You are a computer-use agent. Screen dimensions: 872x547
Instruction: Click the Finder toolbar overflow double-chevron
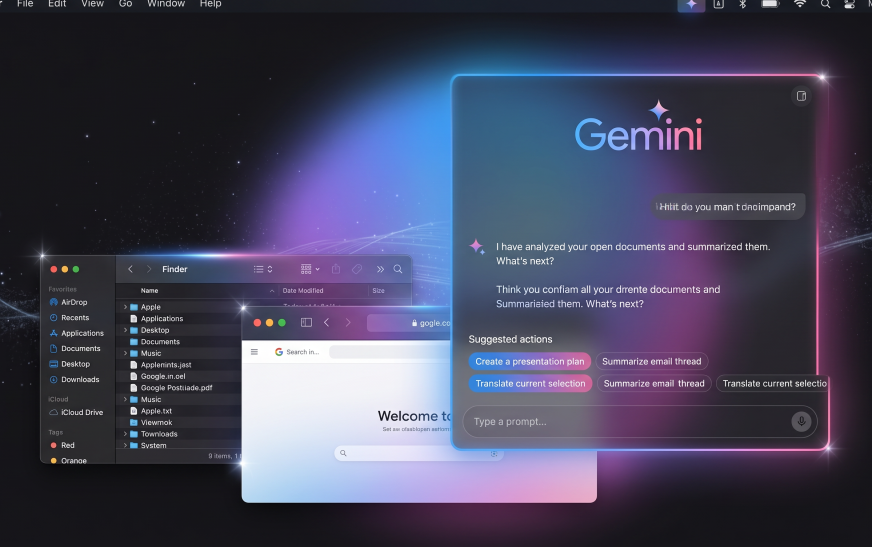tap(380, 269)
